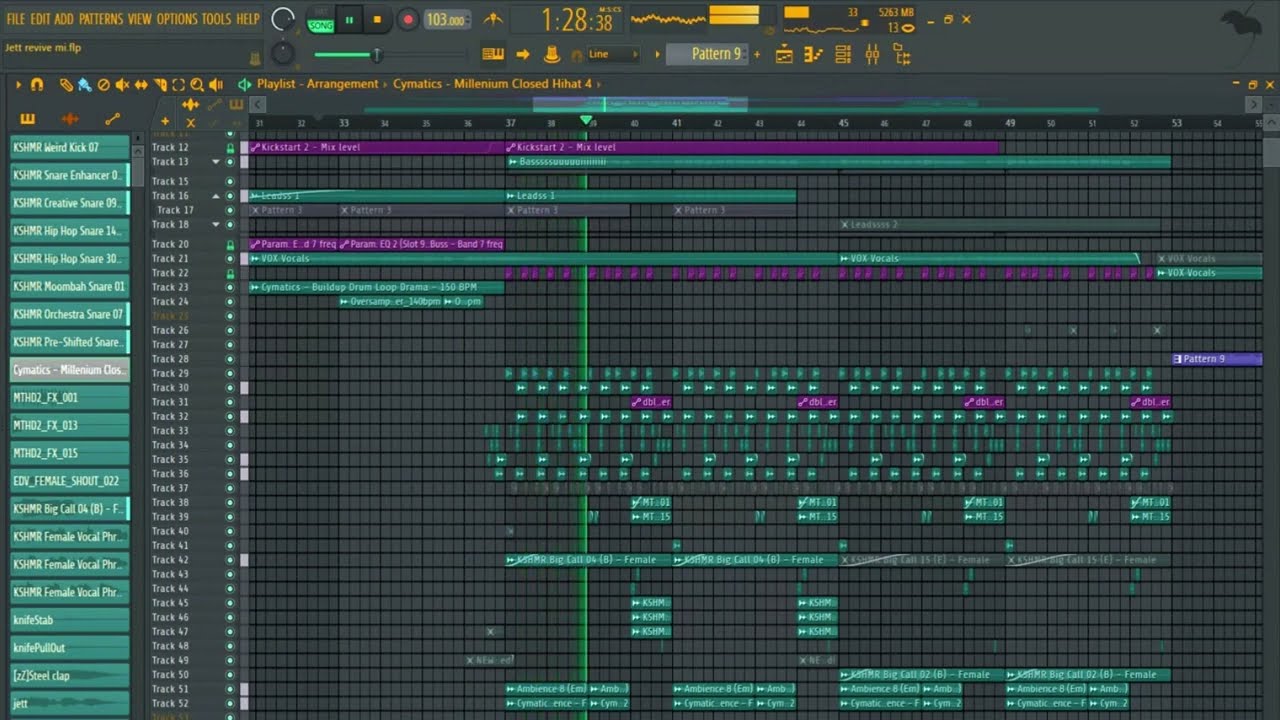Select the Zoom tool
The width and height of the screenshot is (1280, 720).
tap(197, 85)
